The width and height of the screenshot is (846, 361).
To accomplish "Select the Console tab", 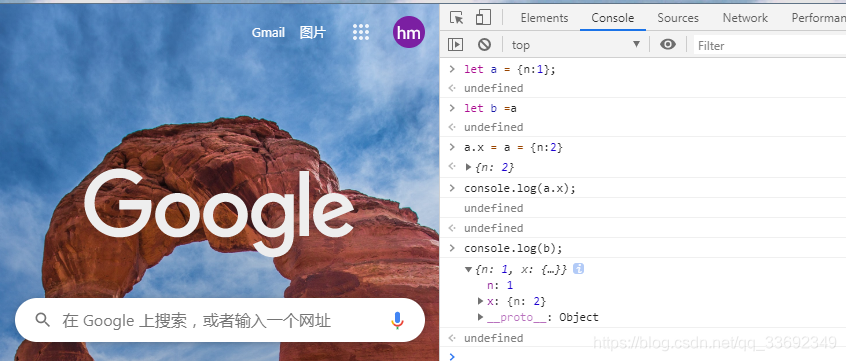I will click(613, 18).
